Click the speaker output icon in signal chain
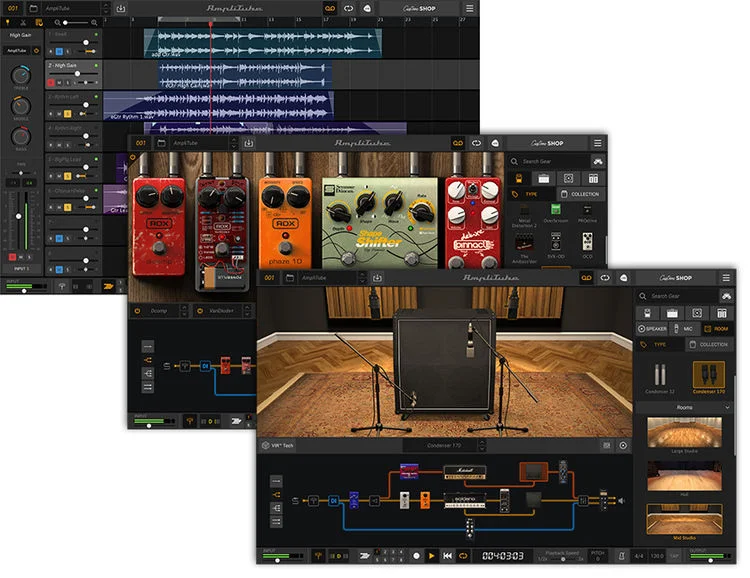The height and width of the screenshot is (578, 750). click(621, 500)
